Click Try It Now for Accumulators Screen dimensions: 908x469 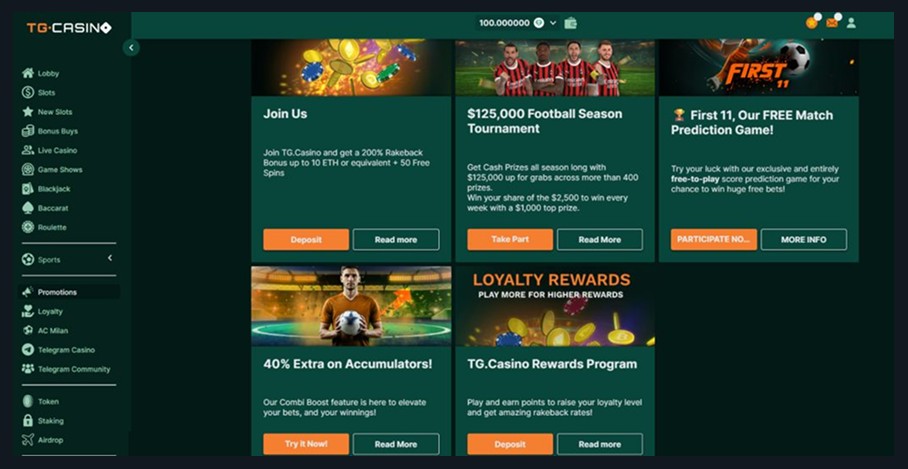[306, 444]
